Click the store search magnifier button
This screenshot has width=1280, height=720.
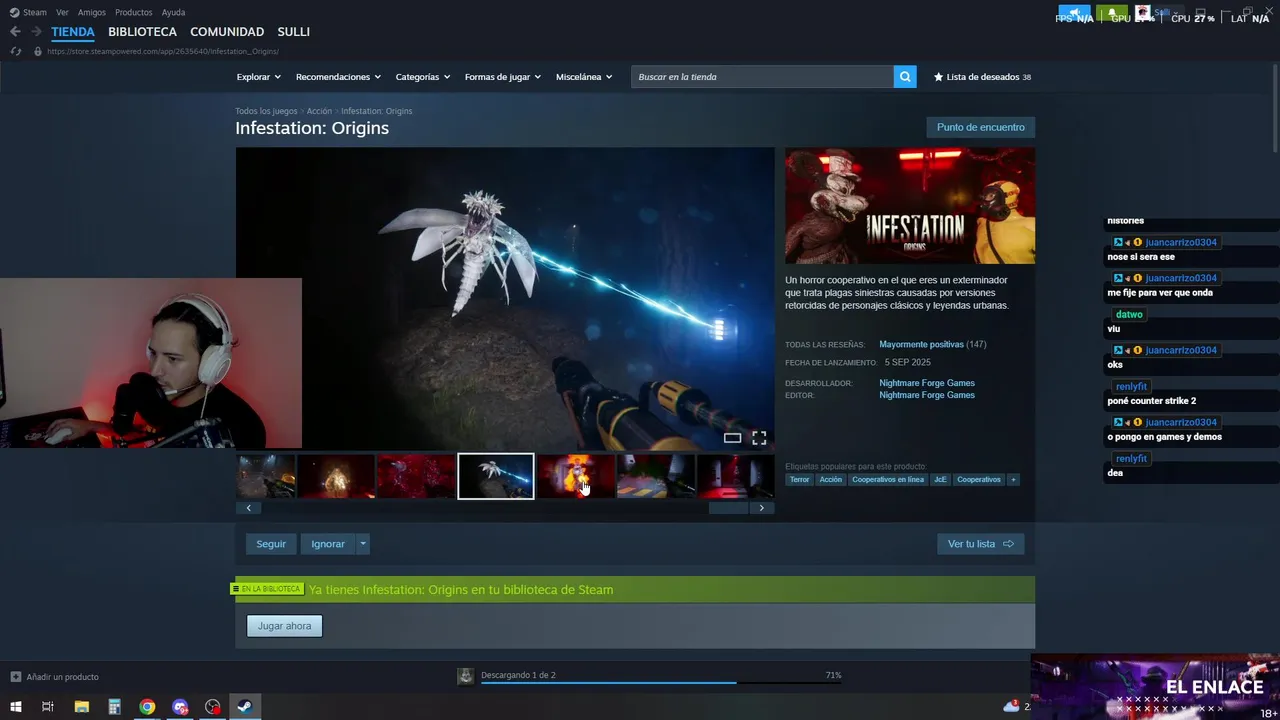point(905,77)
